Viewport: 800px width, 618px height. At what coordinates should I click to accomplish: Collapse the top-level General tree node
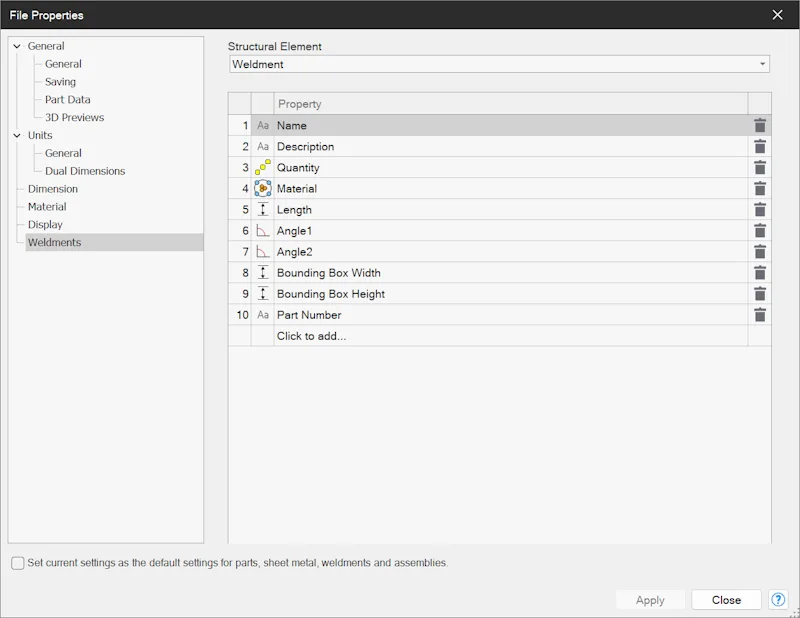[17, 46]
